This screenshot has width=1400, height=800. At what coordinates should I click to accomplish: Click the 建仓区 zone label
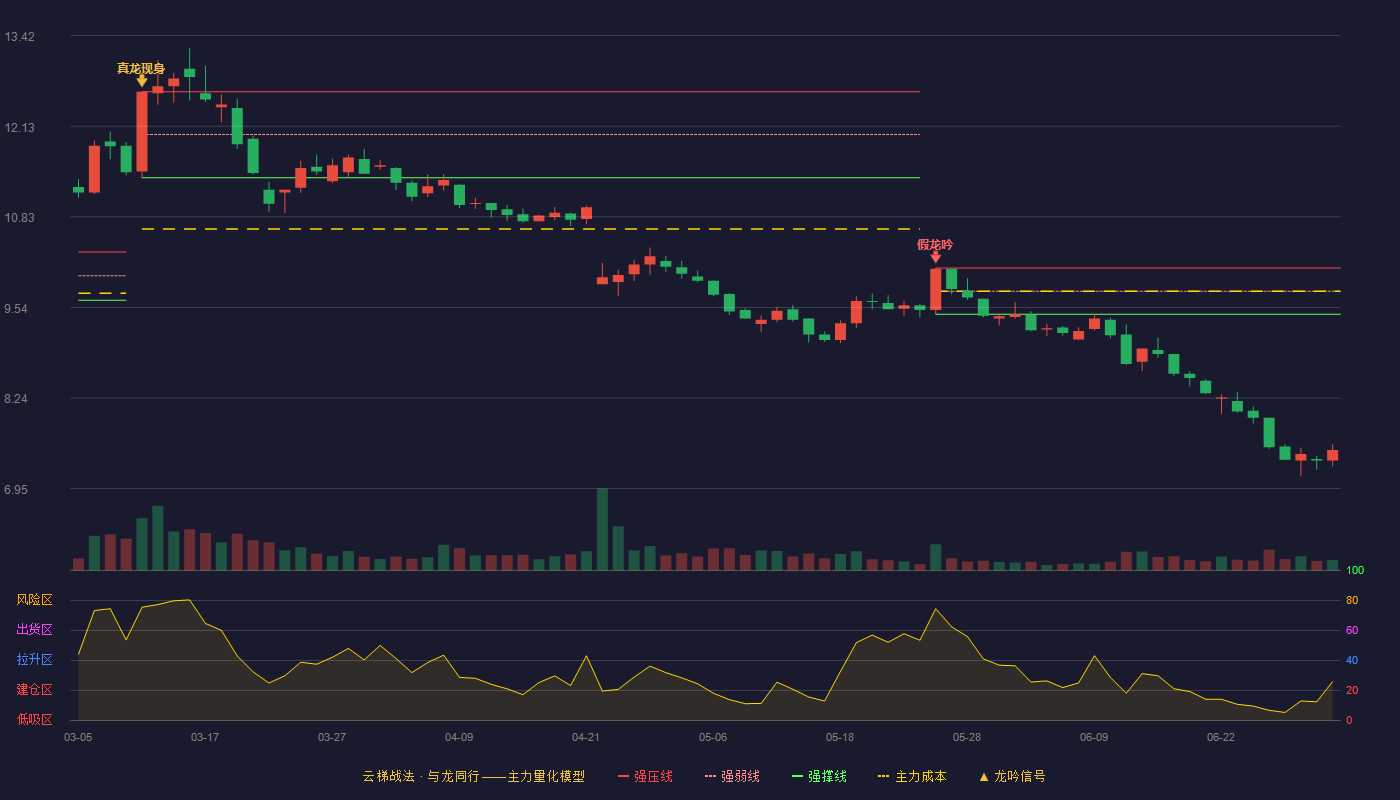click(x=34, y=690)
